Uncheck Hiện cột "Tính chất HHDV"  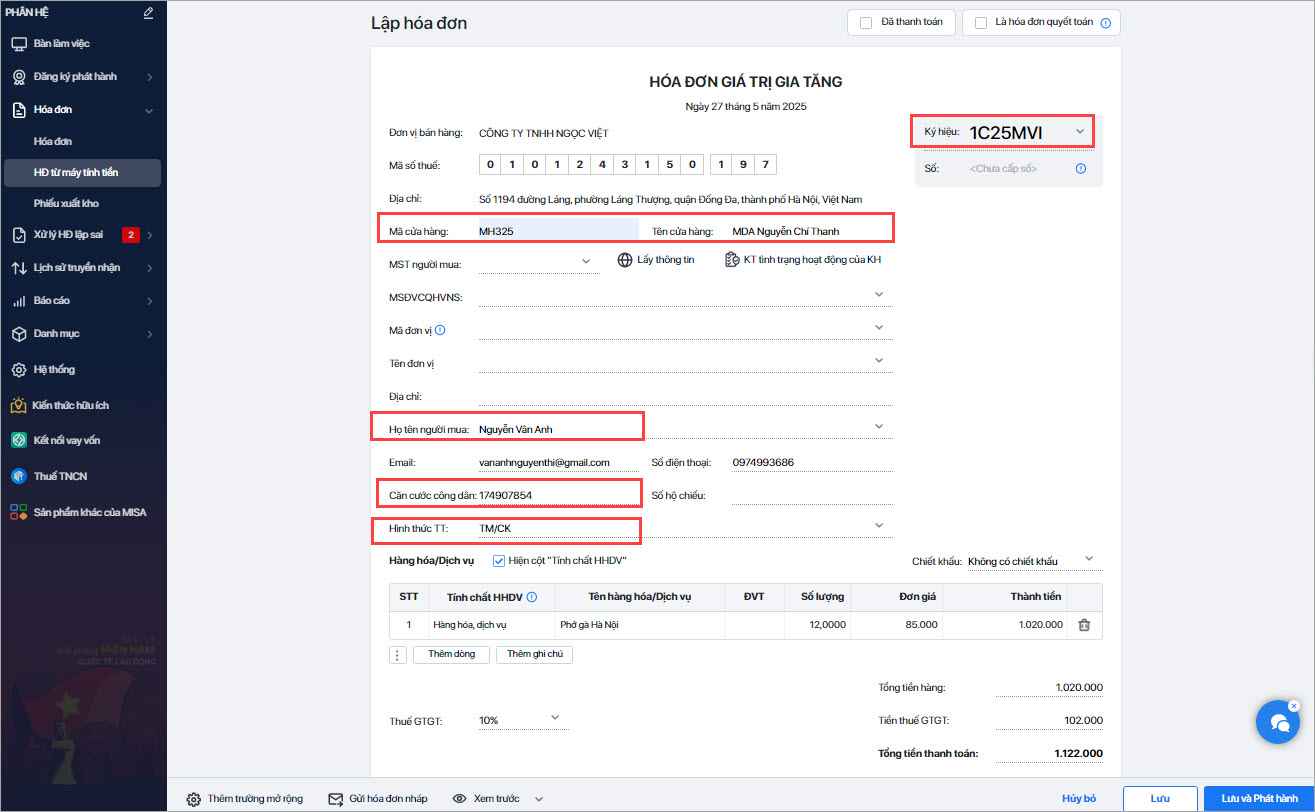[x=499, y=561]
